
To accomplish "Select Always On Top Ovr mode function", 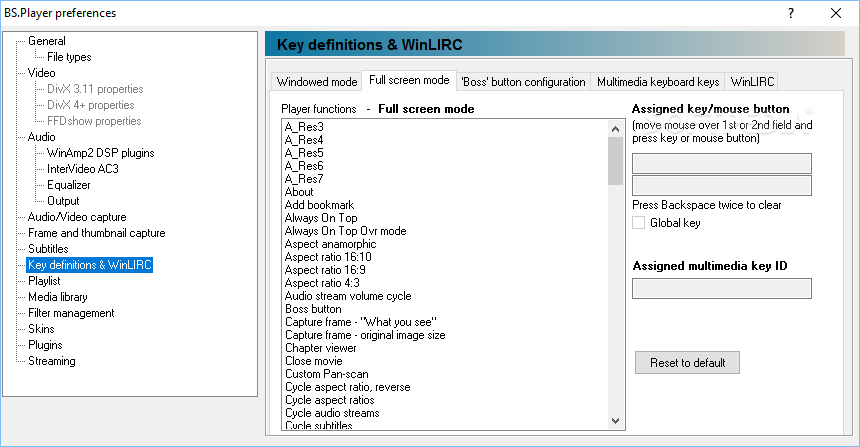I will coord(346,231).
